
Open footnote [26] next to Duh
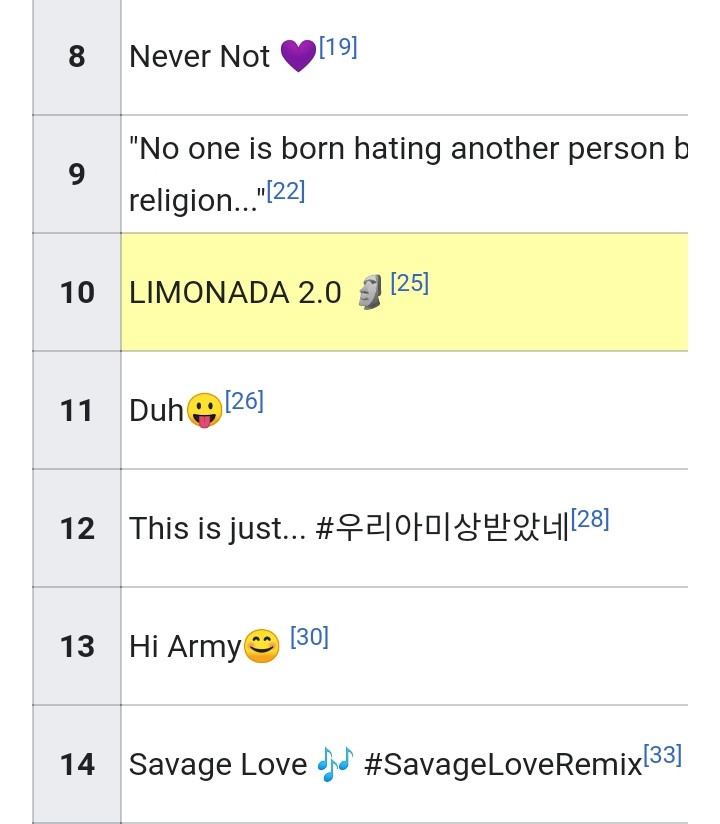(x=244, y=401)
